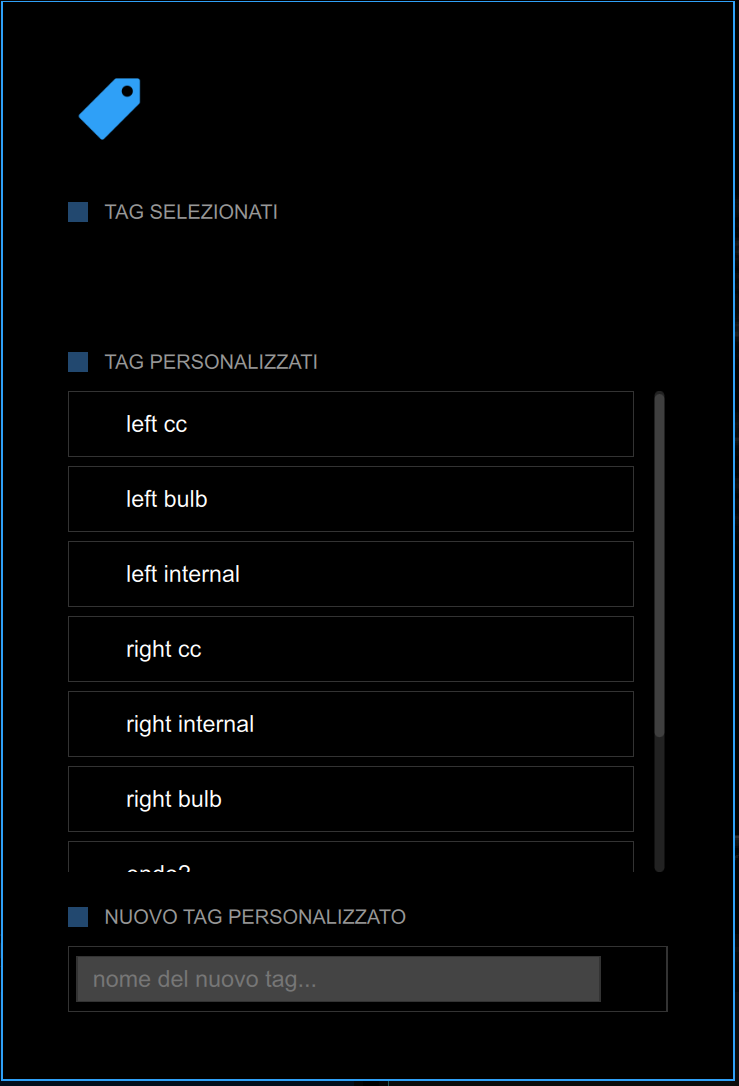The width and height of the screenshot is (739, 1086).
Task: Select the 'left cc' tag
Action: click(350, 424)
